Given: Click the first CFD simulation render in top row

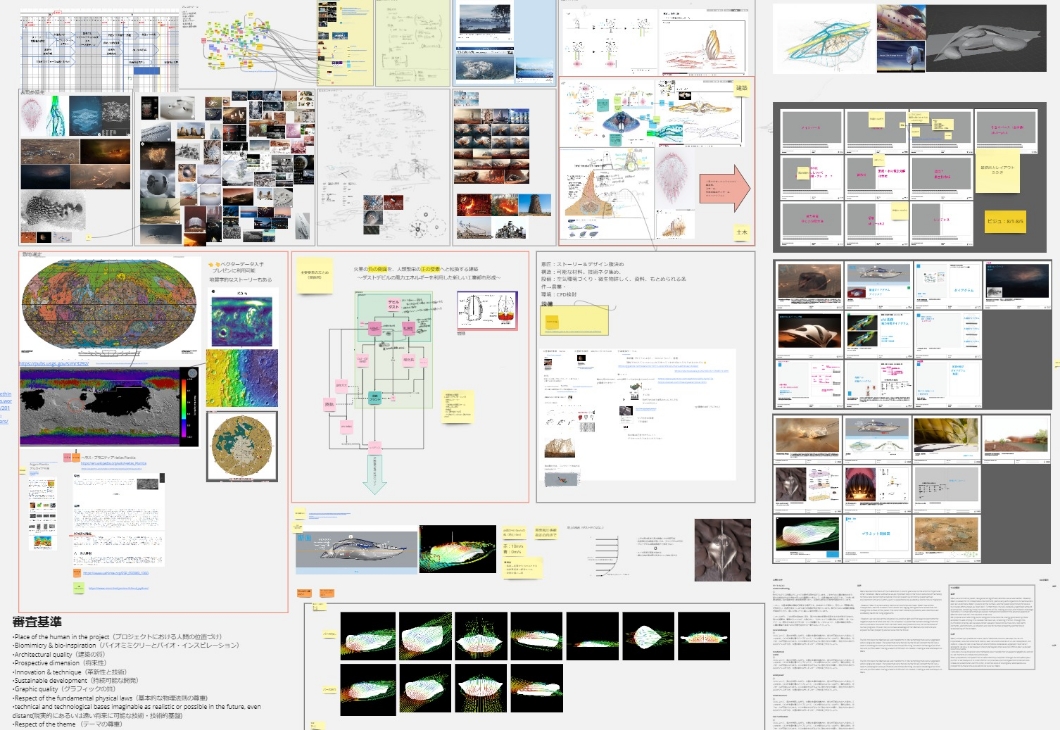Looking at the screenshot, I should tap(368, 634).
